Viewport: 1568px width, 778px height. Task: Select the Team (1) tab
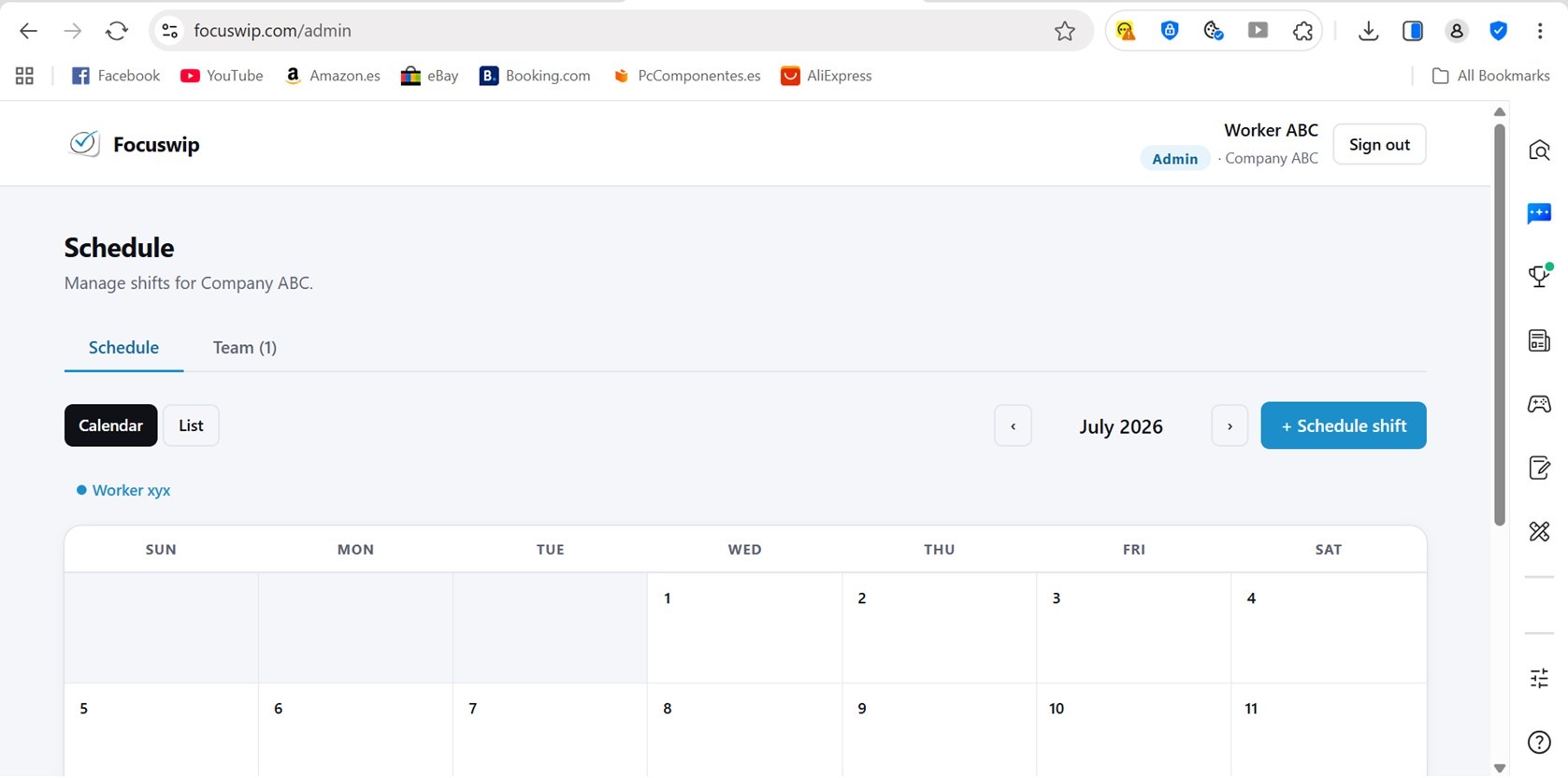point(245,347)
